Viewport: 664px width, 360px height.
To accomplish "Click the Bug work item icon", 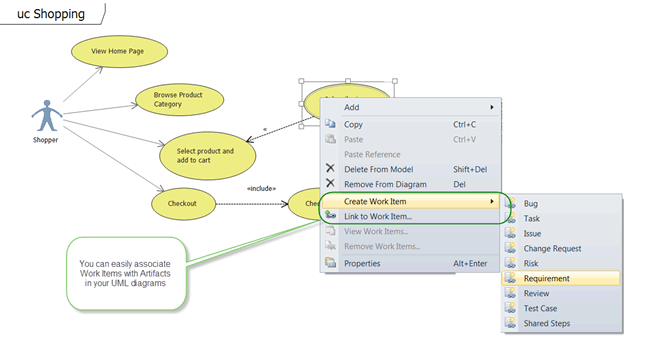I will pos(510,203).
